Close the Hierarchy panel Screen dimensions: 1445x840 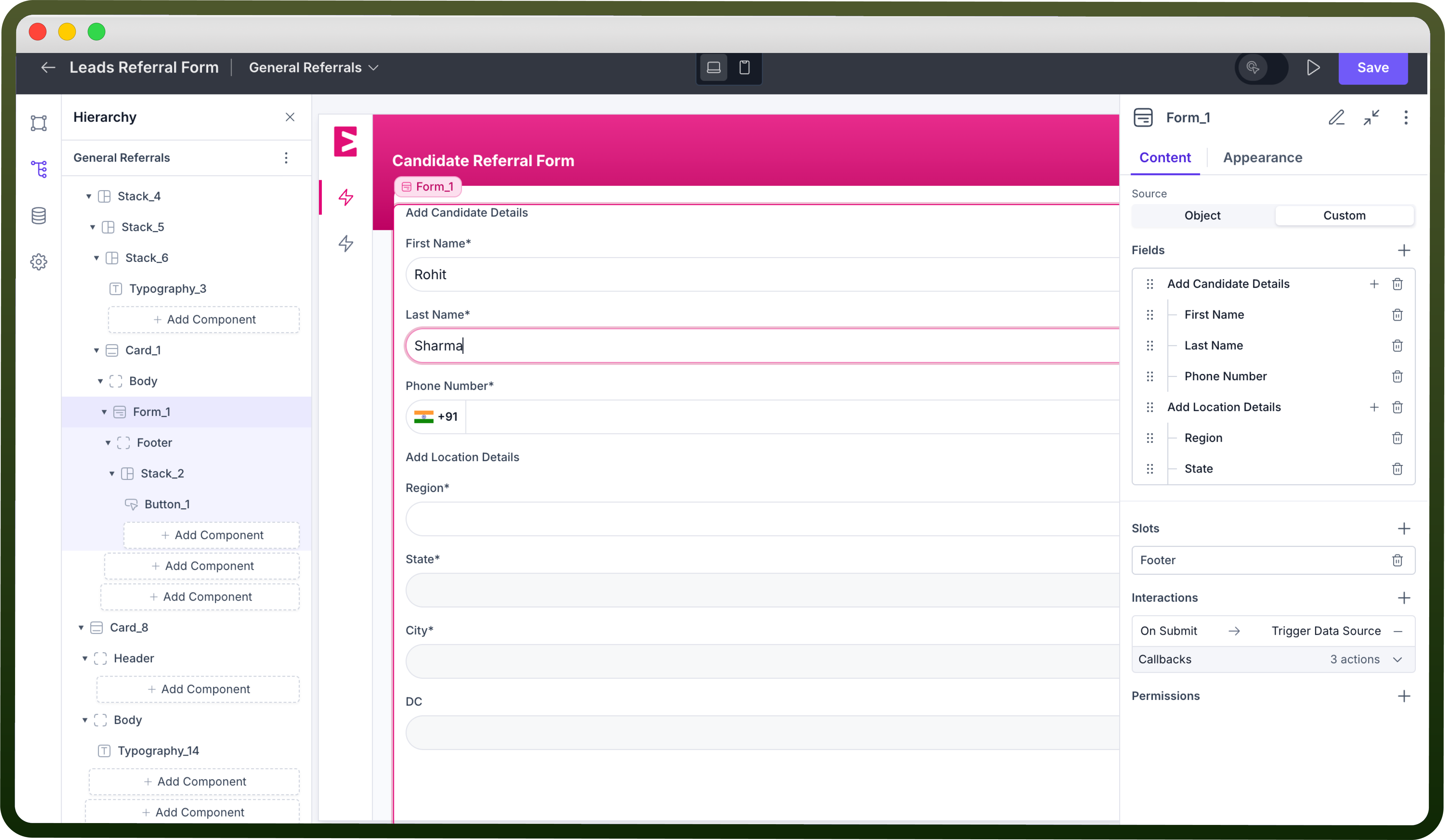click(x=290, y=117)
